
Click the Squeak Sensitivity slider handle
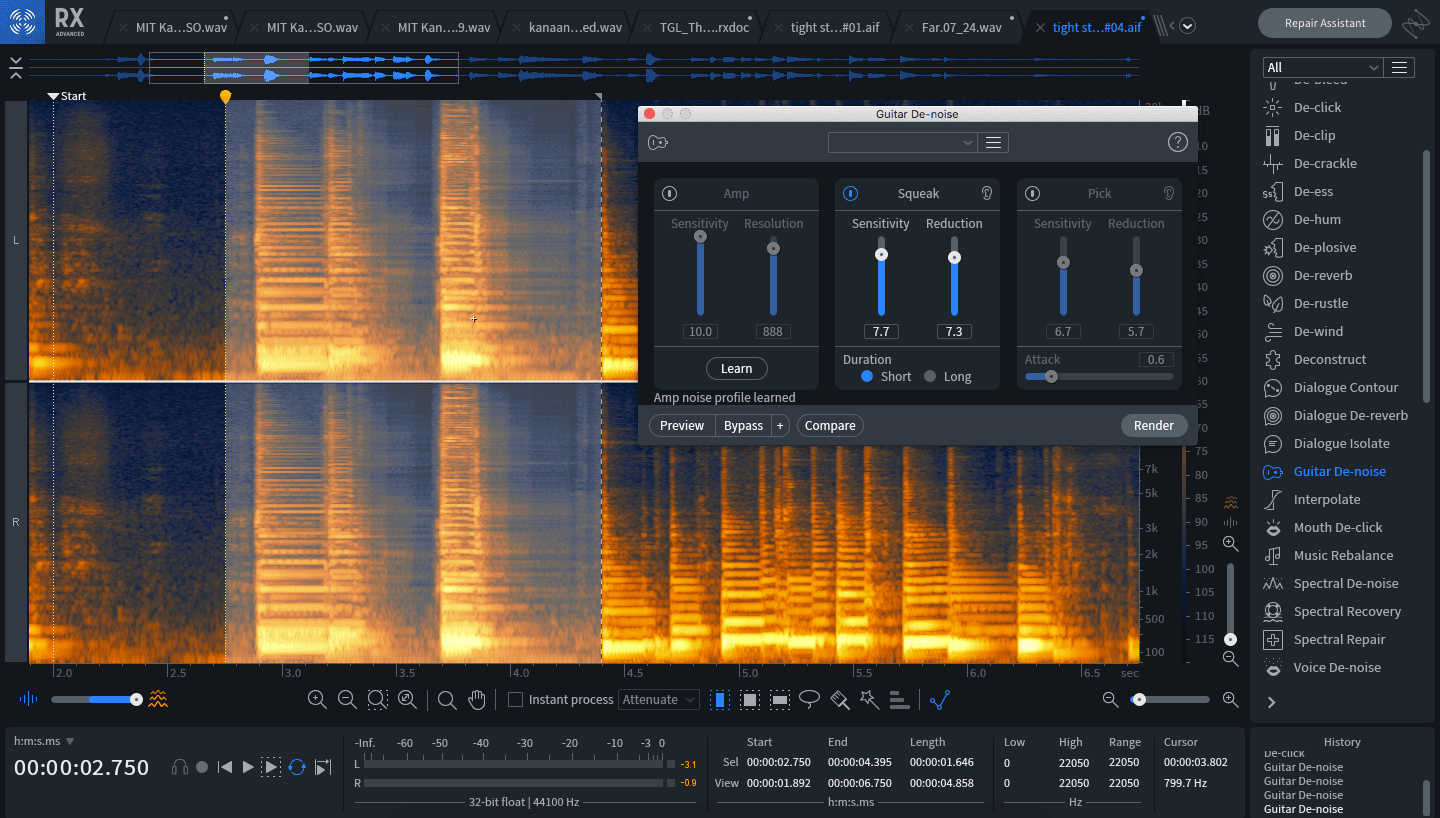881,255
